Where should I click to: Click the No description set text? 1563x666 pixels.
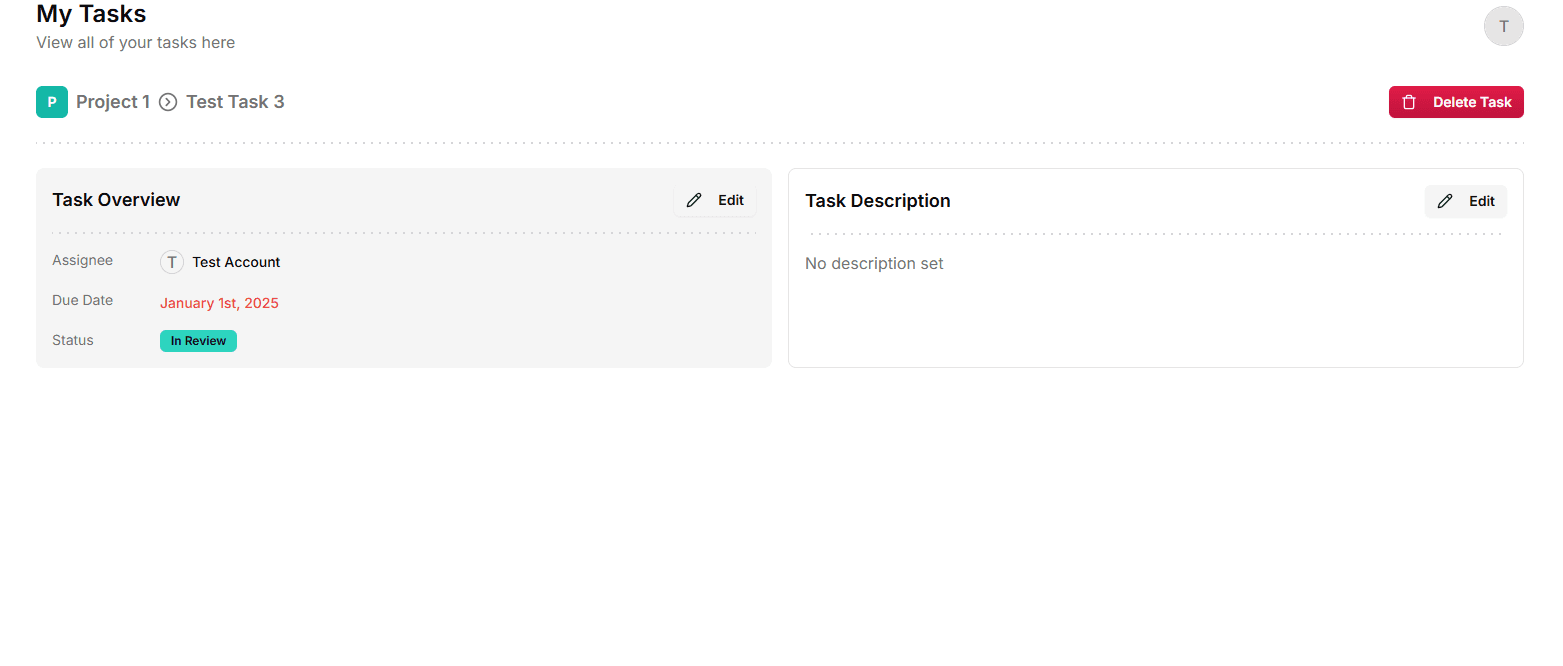[x=874, y=264]
